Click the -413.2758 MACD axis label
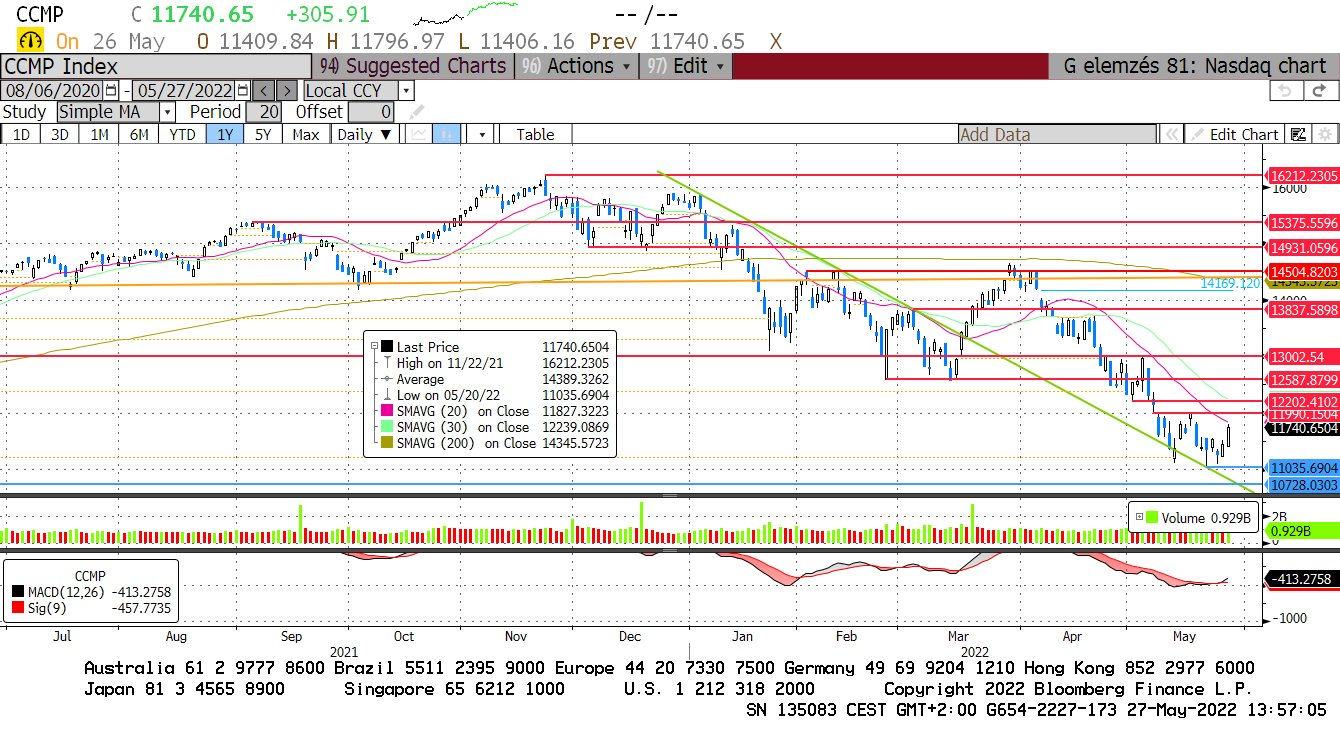Screen dimensions: 1340x736 [x=1301, y=579]
